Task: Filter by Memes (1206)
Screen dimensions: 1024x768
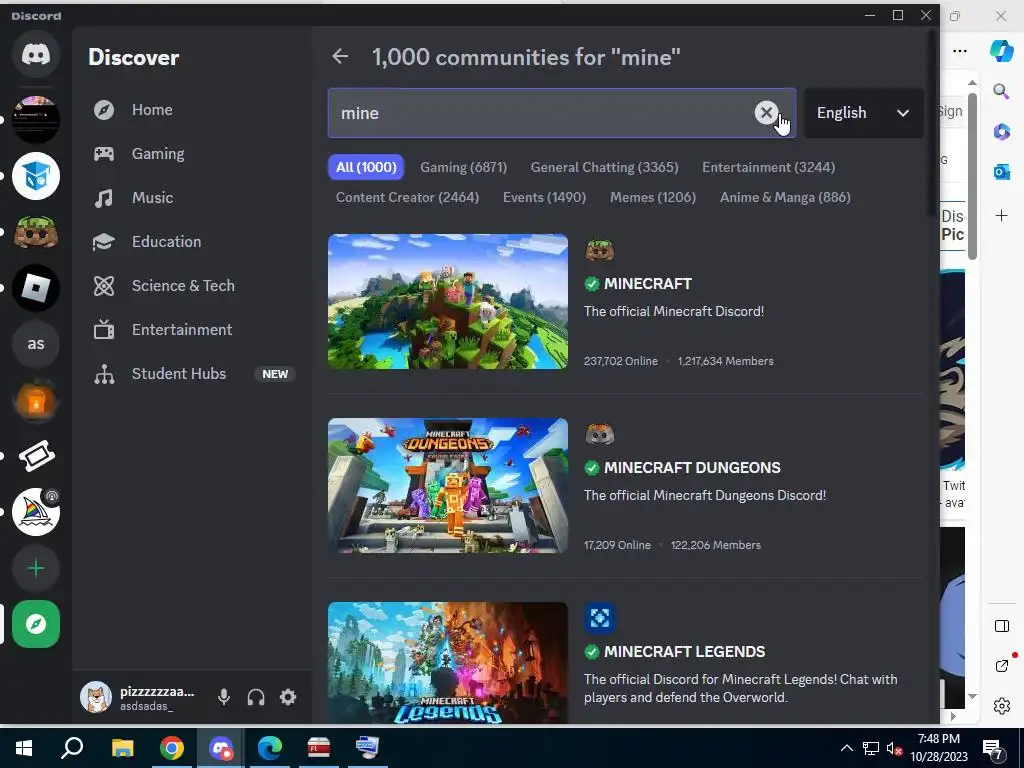Action: [653, 197]
